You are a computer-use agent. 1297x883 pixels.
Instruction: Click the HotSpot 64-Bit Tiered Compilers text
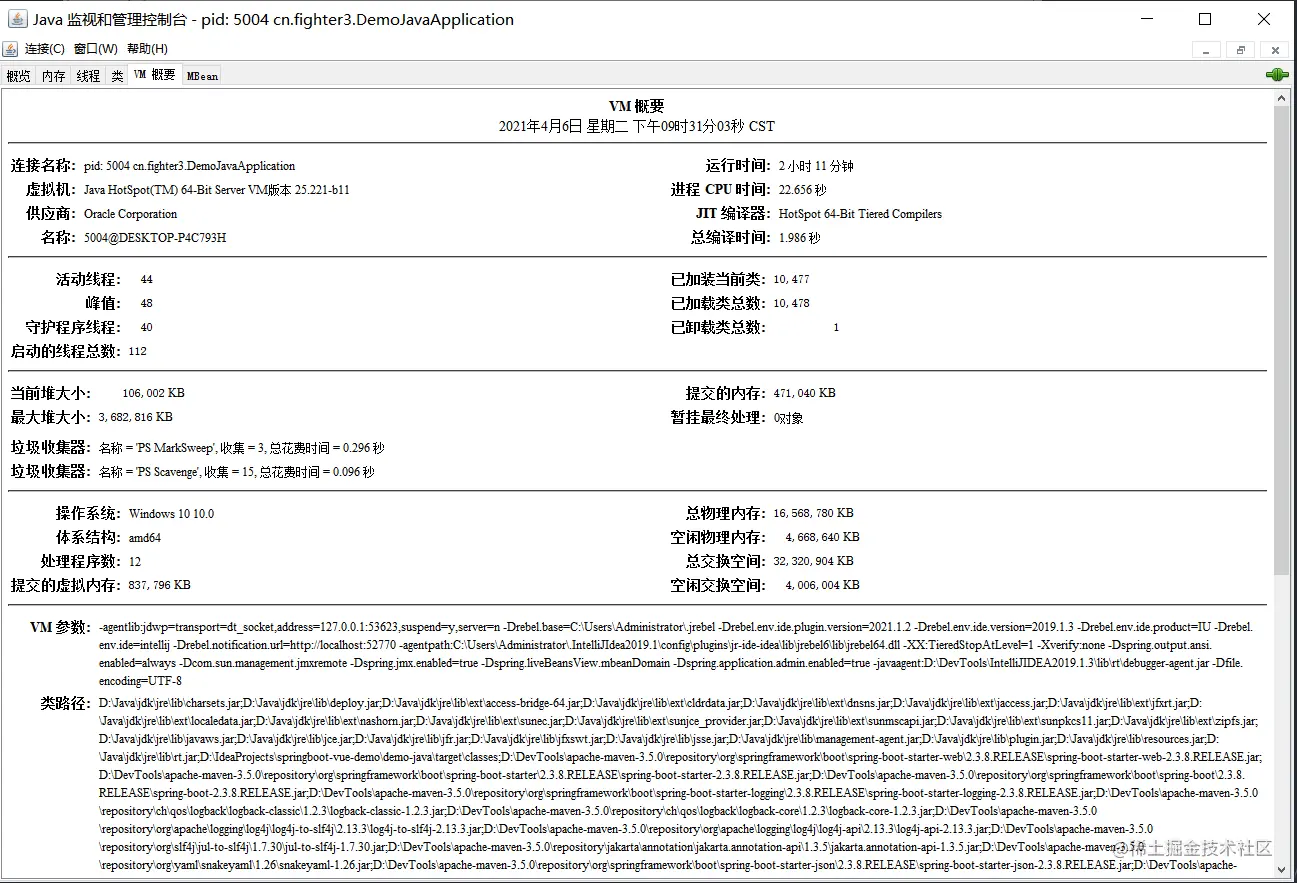coord(860,214)
